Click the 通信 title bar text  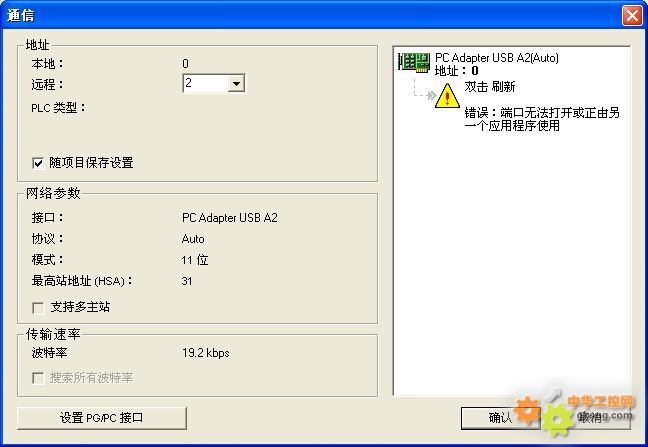pyautogui.click(x=21, y=15)
